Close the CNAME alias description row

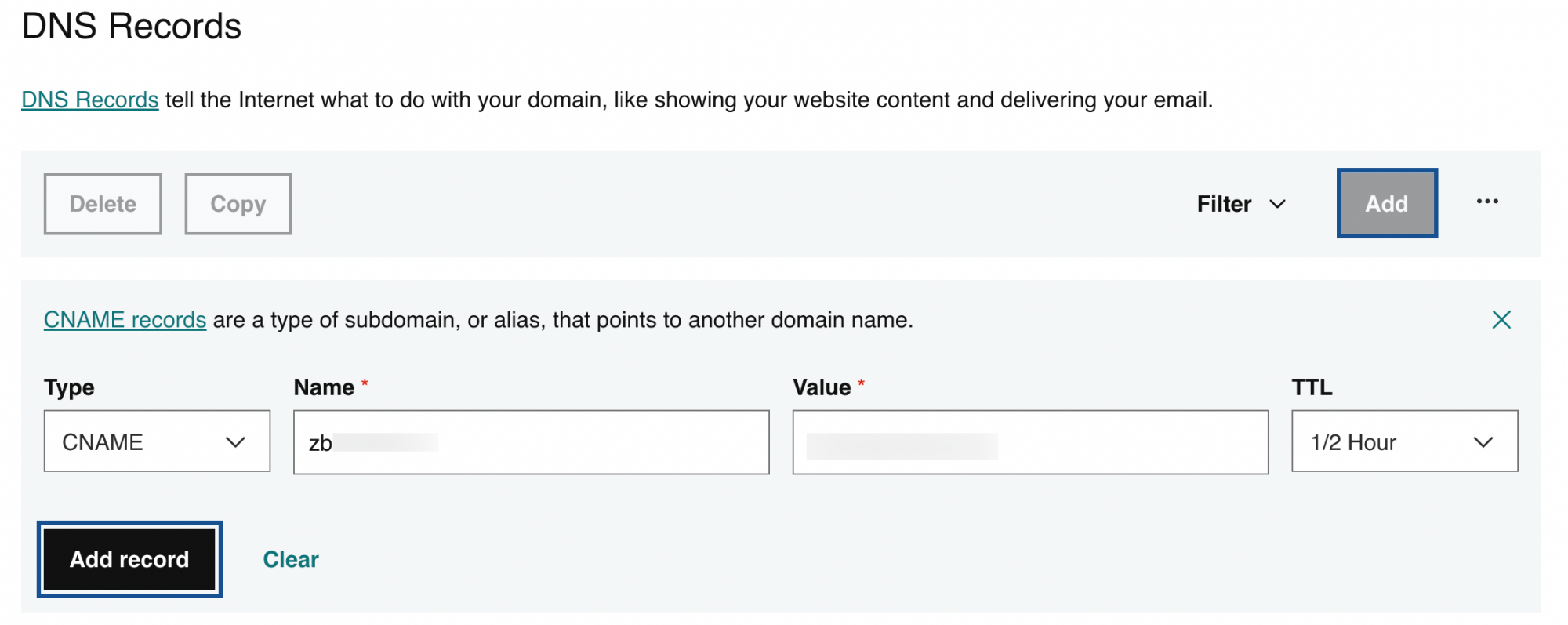click(1502, 319)
